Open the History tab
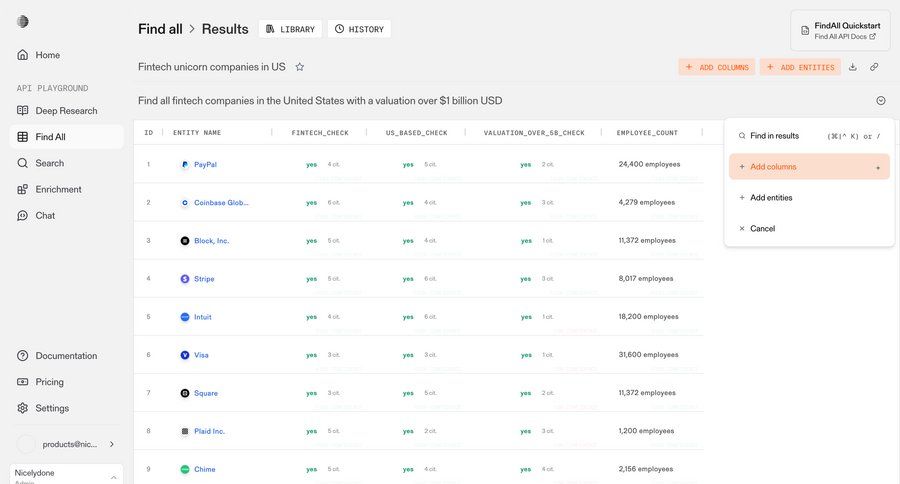Screen dimensions: 900x484 tap(359, 29)
